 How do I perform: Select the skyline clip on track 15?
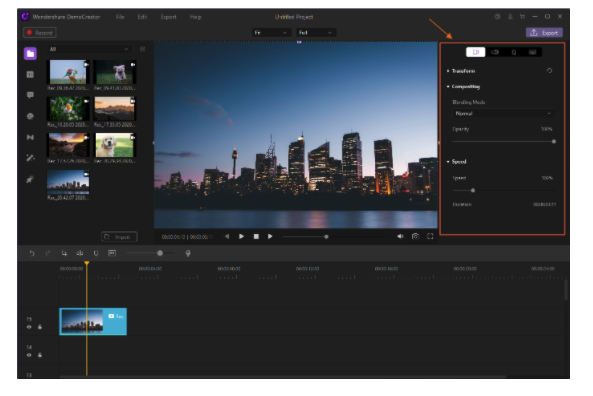pyautogui.click(x=93, y=321)
